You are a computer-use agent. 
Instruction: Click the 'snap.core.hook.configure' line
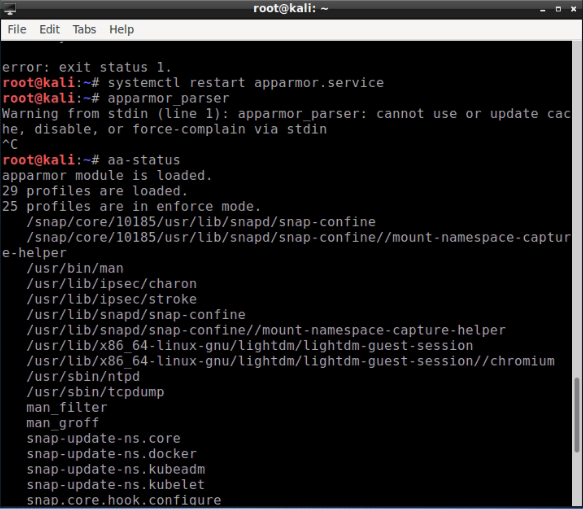tap(124, 500)
